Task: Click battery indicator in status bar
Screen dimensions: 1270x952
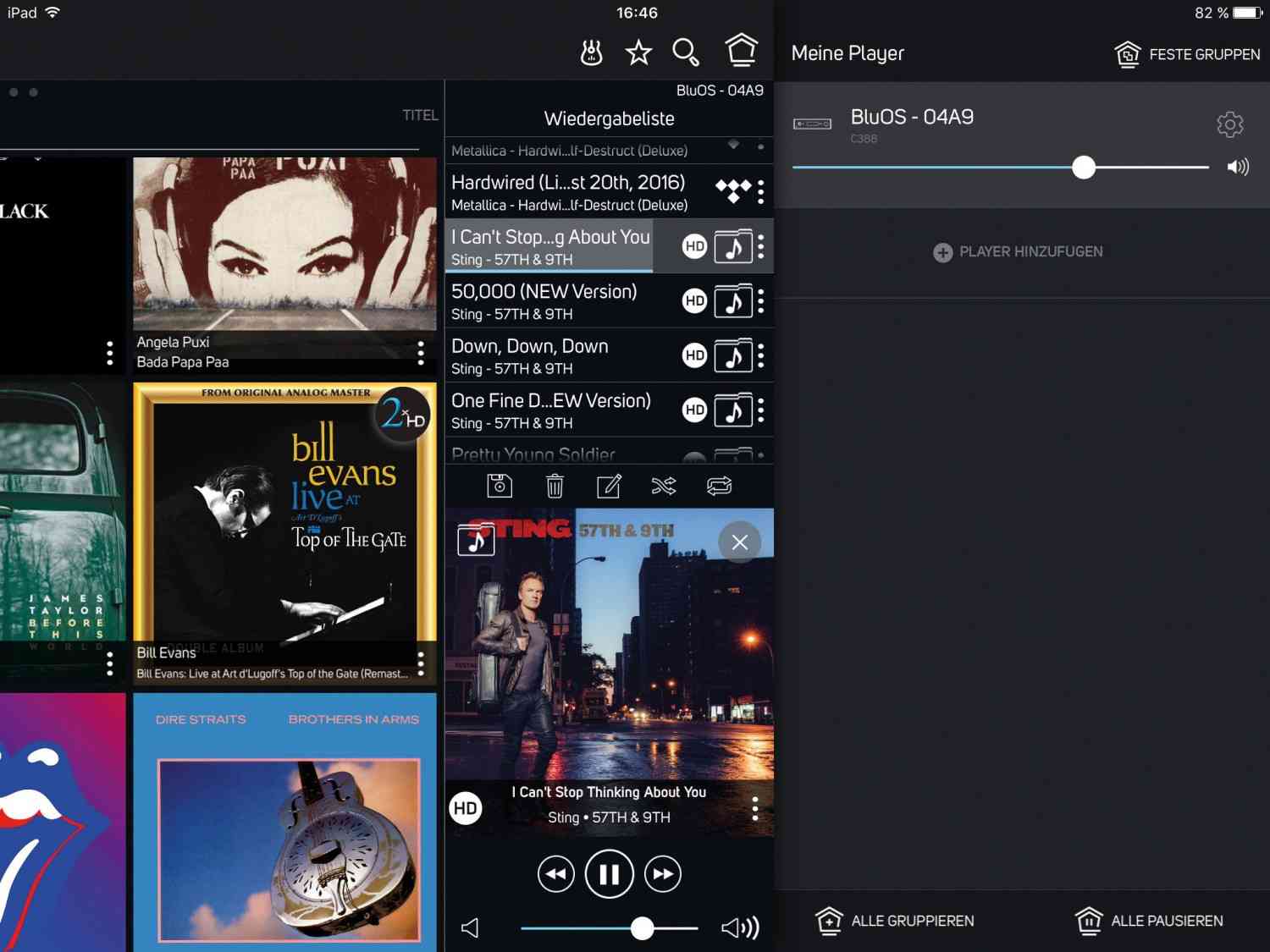Action: point(1248,13)
